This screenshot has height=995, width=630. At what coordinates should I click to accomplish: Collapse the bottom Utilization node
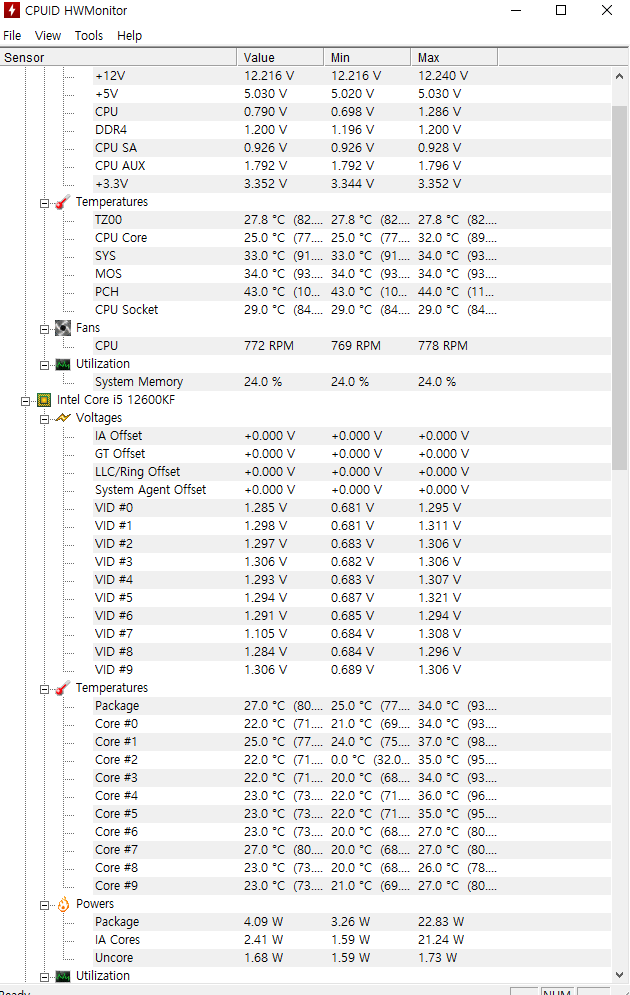coord(44,977)
